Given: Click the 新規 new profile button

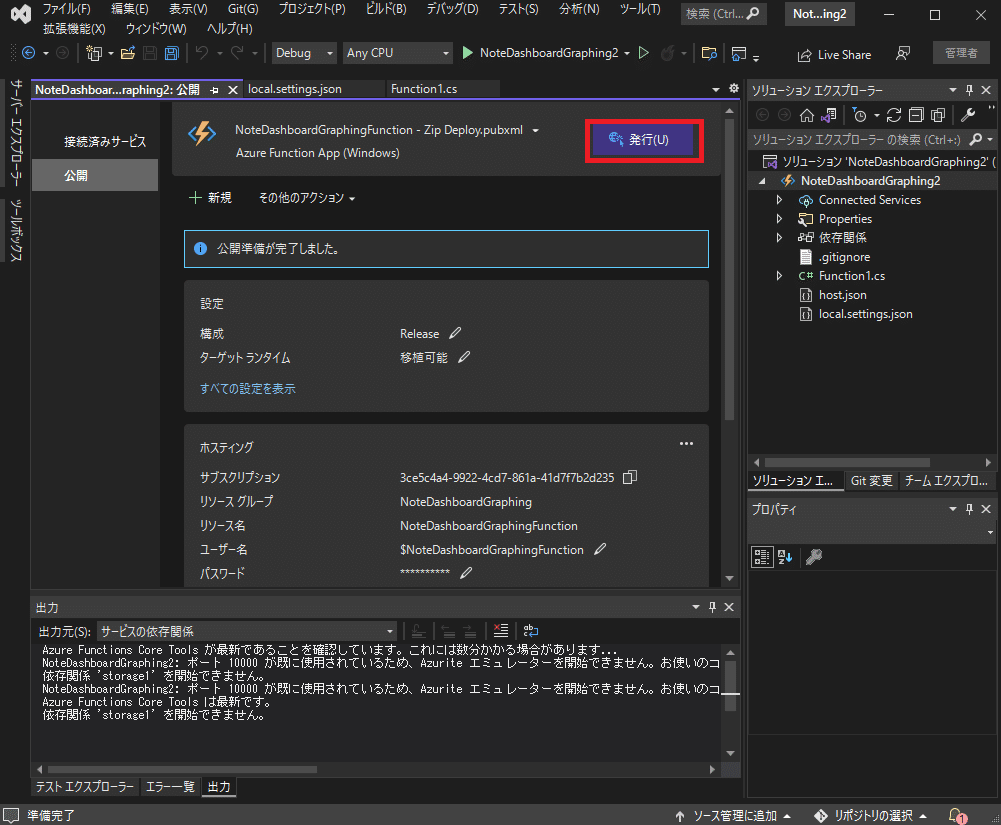Looking at the screenshot, I should tap(210, 198).
